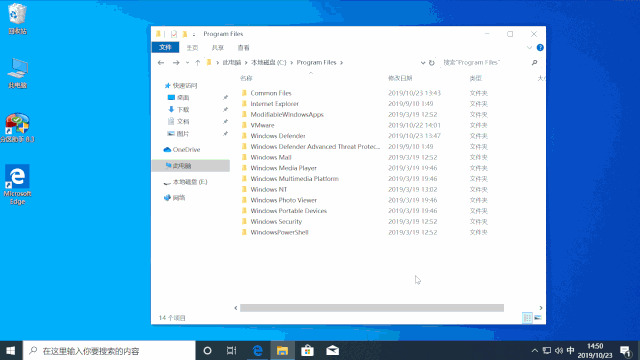Click the This PC breadcrumb segment

pos(231,62)
